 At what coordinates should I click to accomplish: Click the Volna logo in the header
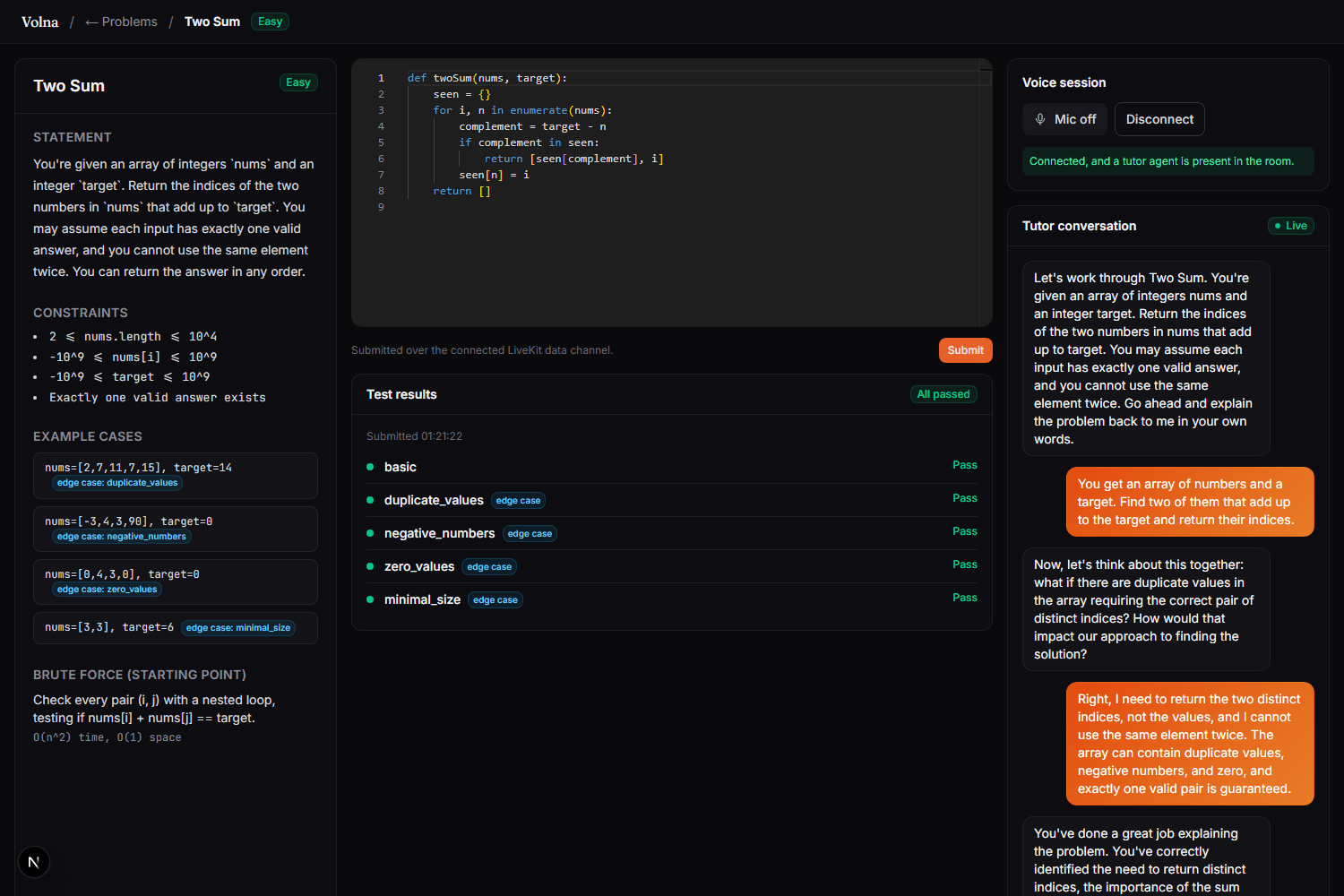[39, 22]
